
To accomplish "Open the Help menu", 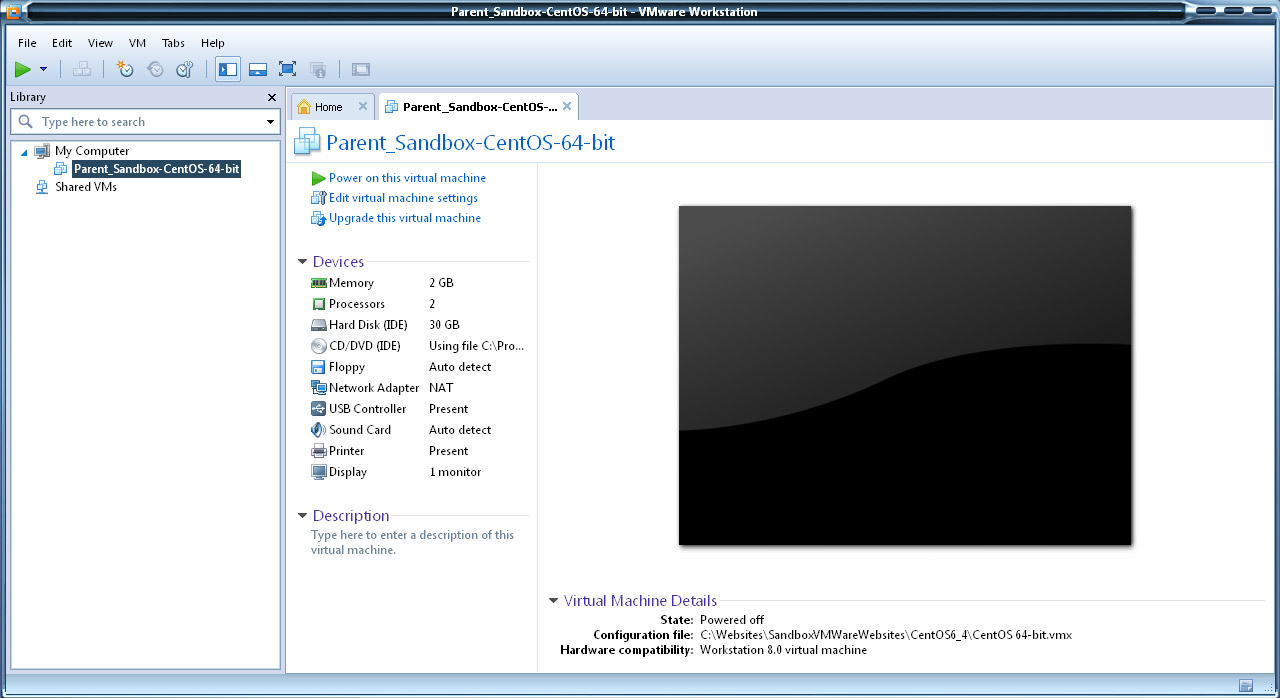I will (212, 43).
